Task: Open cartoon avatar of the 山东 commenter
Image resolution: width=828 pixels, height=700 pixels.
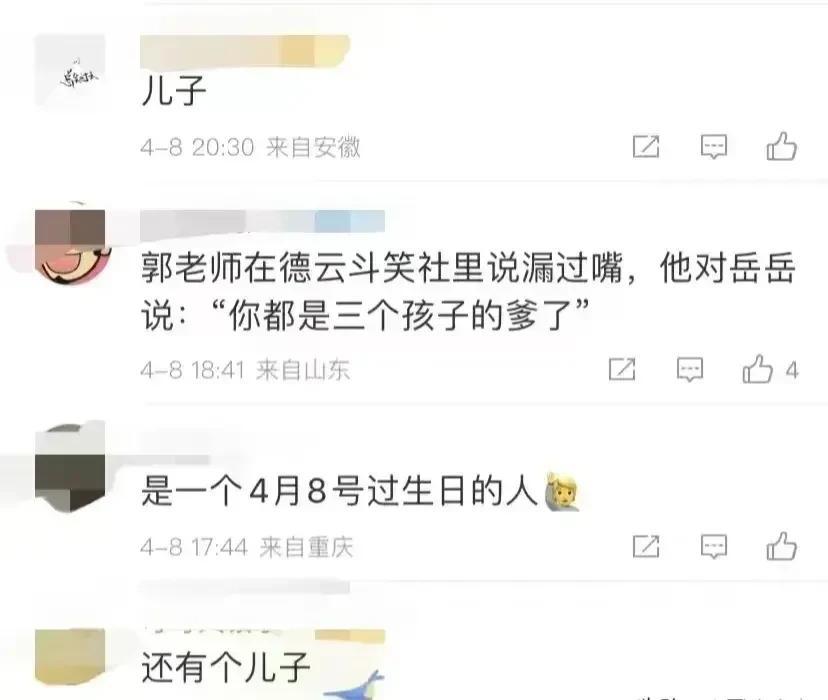Action: [72, 244]
